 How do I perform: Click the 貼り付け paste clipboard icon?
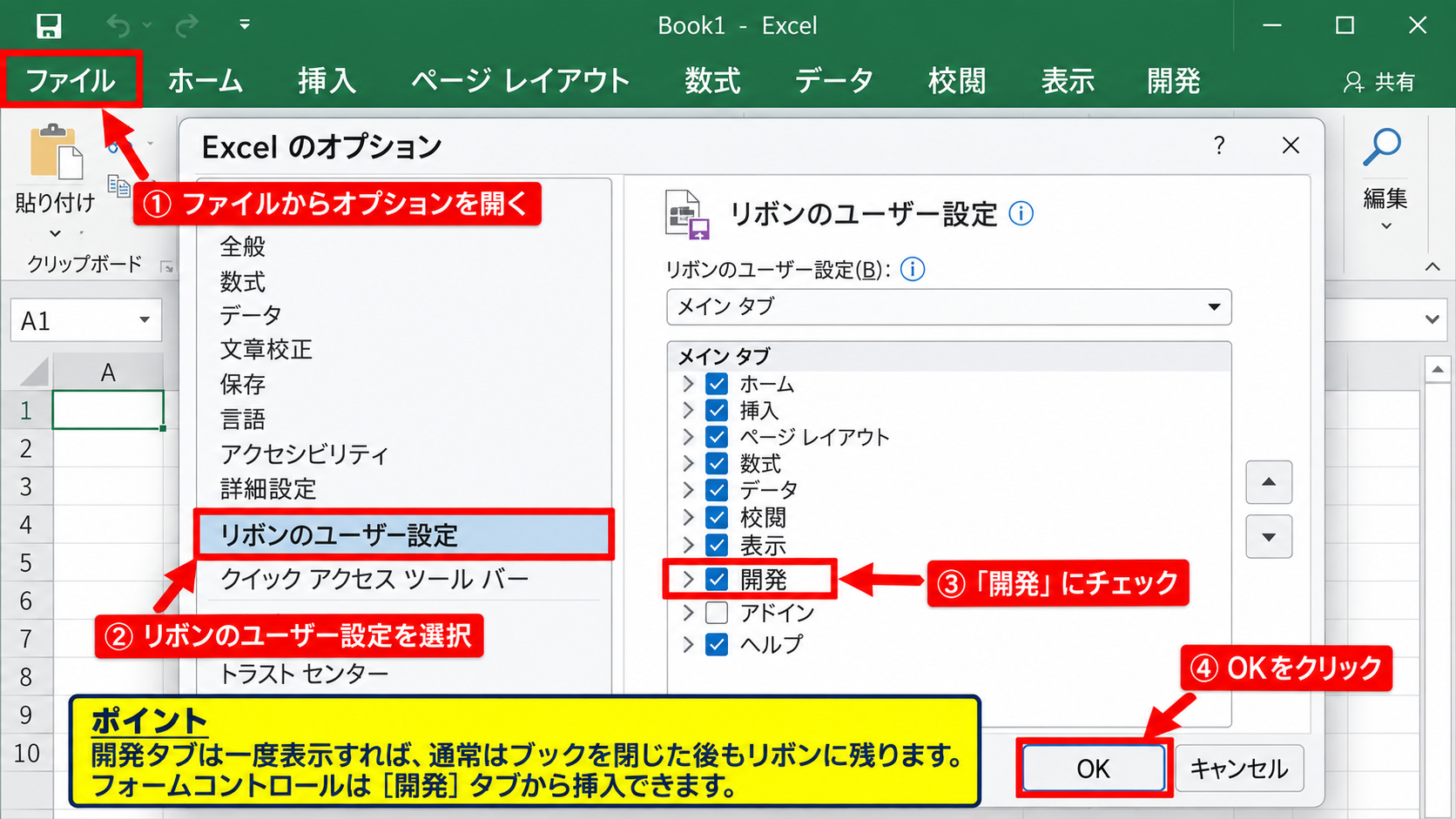[x=57, y=152]
